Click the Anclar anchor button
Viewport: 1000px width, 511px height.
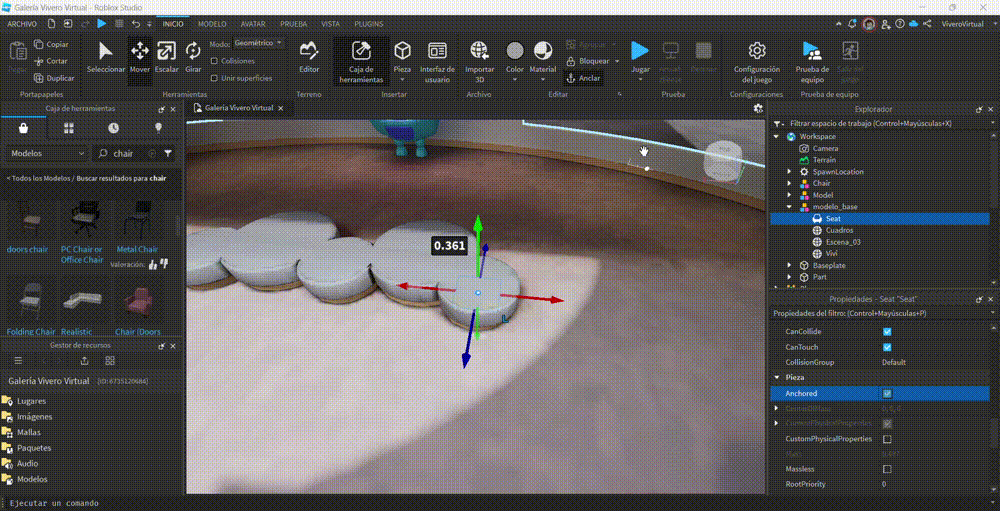[x=584, y=78]
